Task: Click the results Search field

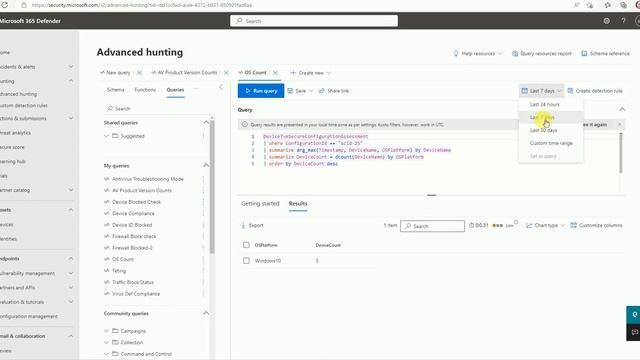Action: click(432, 226)
